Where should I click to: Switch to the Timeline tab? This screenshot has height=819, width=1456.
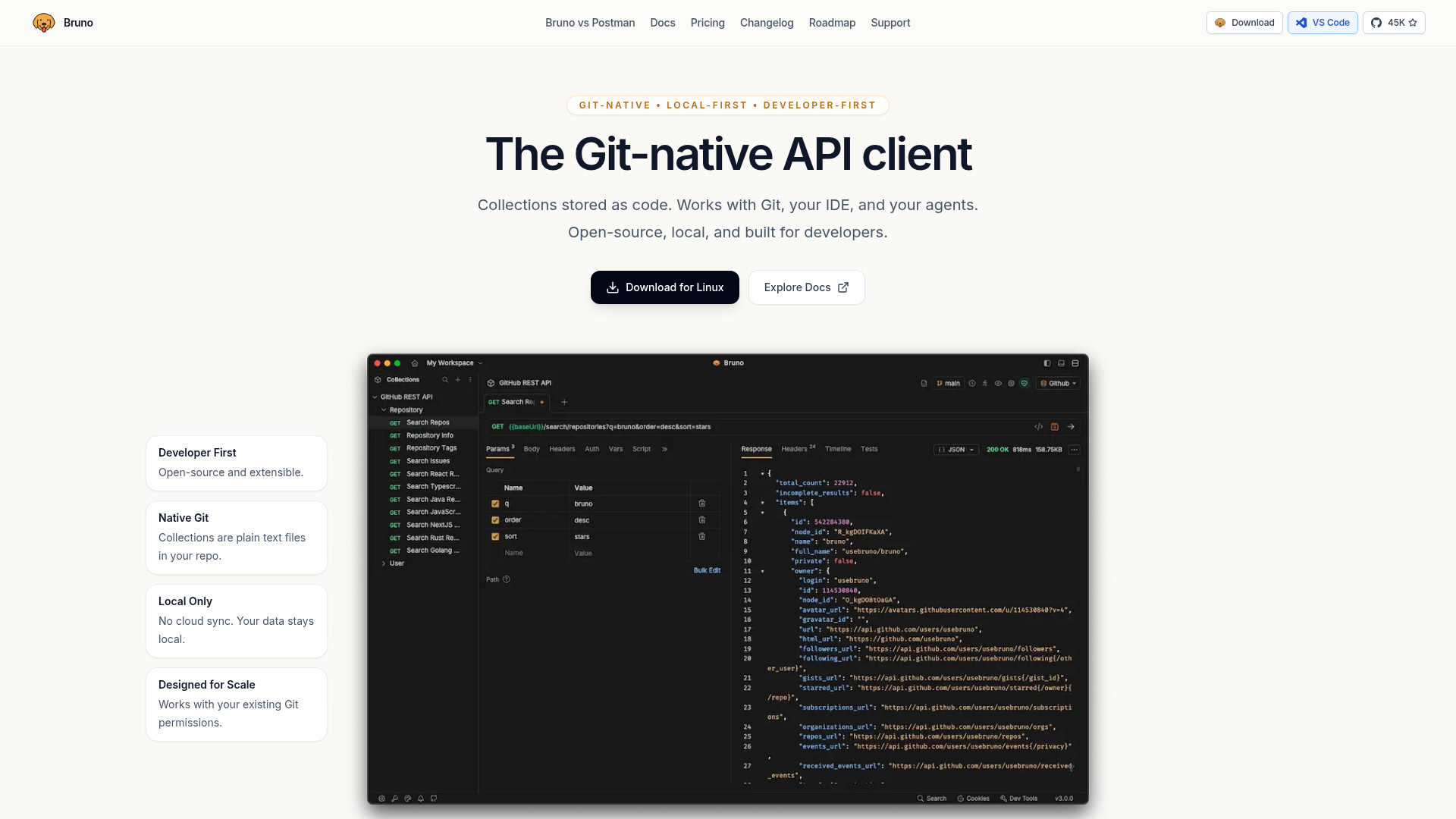pyautogui.click(x=838, y=449)
